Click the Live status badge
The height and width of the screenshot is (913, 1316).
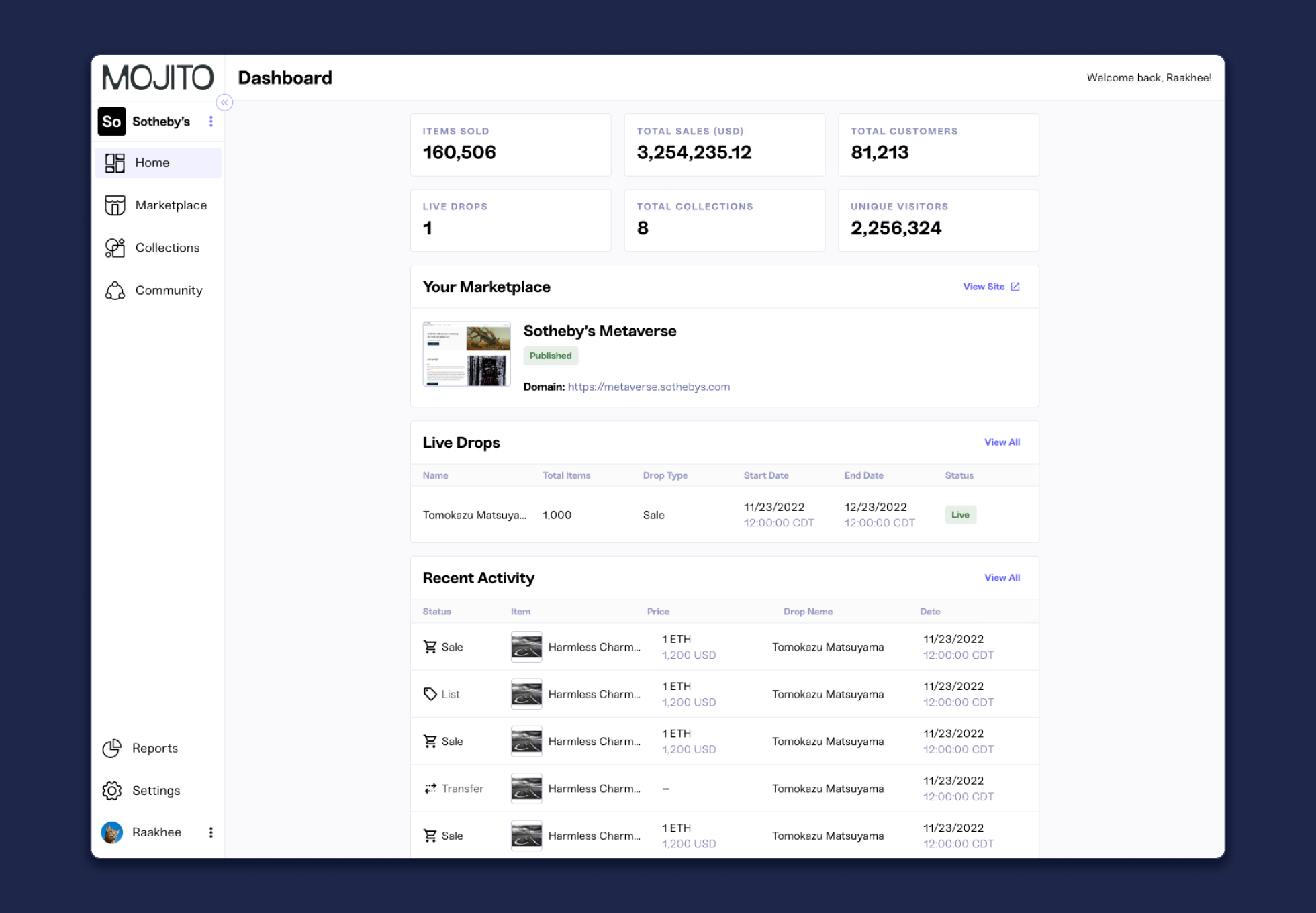point(960,515)
